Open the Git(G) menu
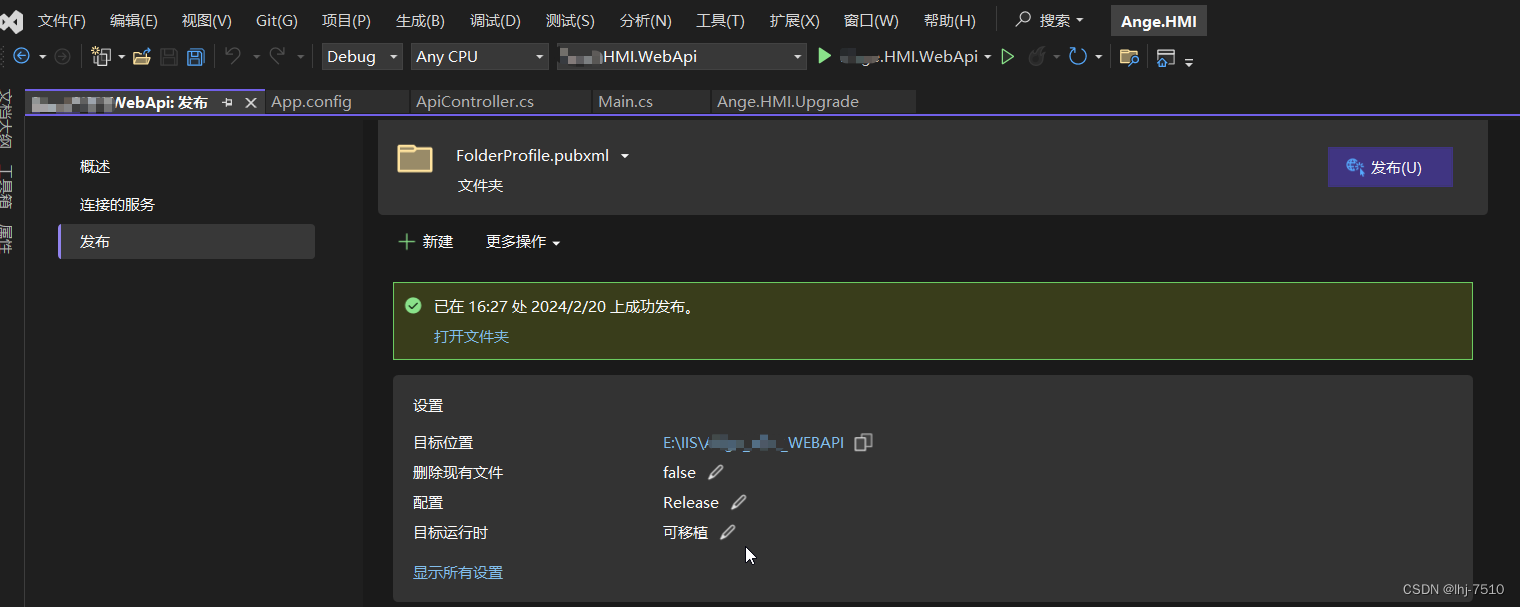 [x=276, y=20]
